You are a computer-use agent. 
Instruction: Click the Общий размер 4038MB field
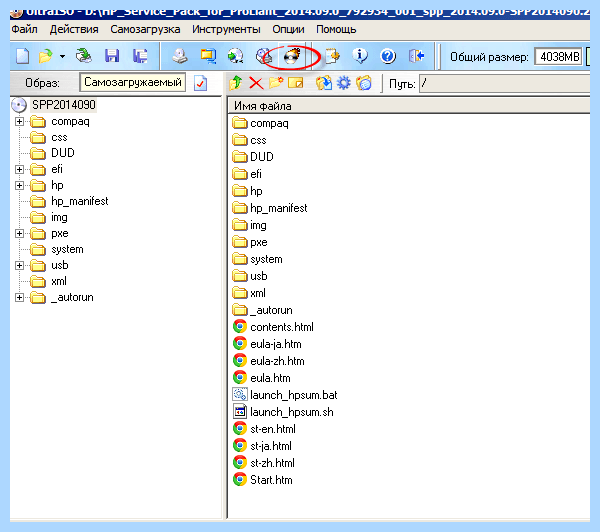coord(558,57)
